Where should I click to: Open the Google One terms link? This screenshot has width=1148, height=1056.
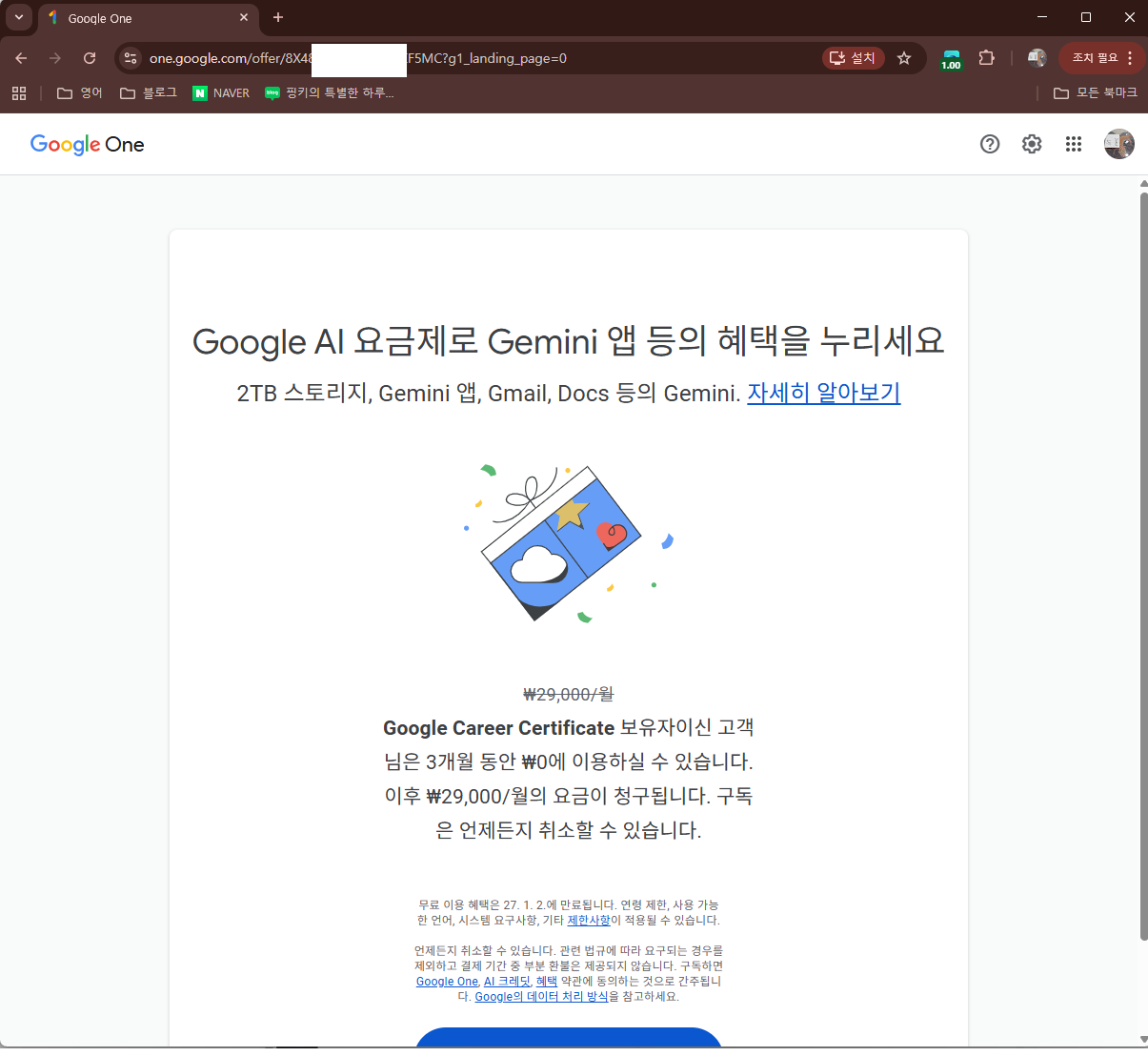click(447, 982)
